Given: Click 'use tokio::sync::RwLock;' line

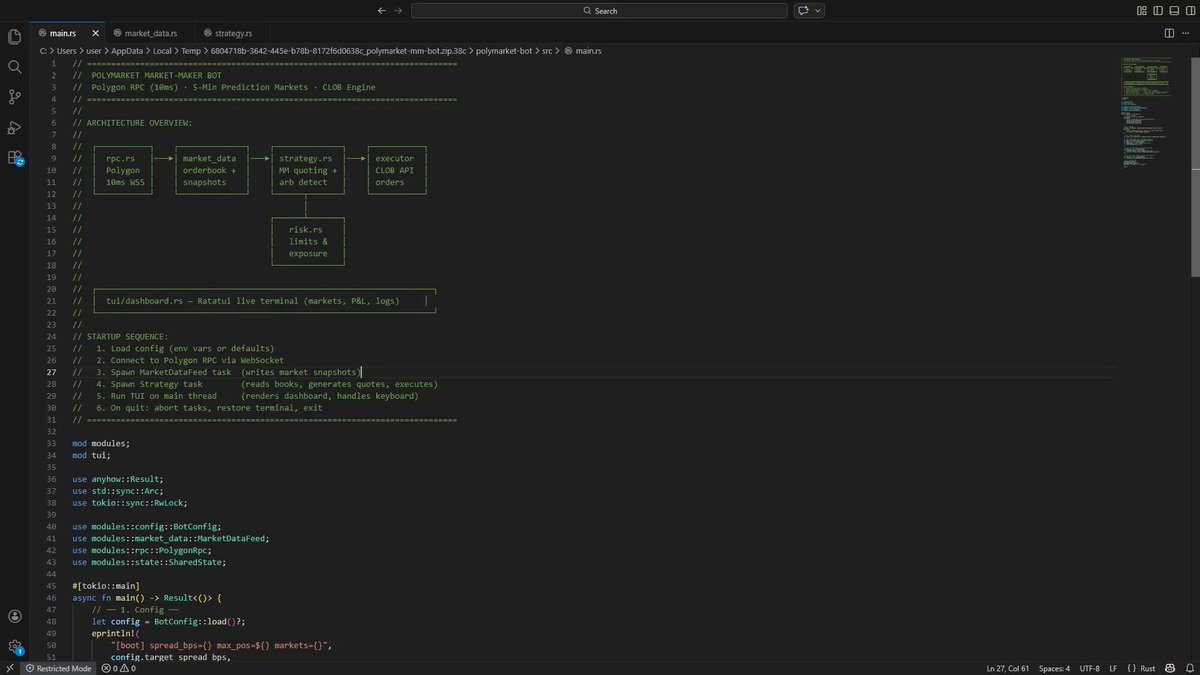Looking at the screenshot, I should (130, 502).
